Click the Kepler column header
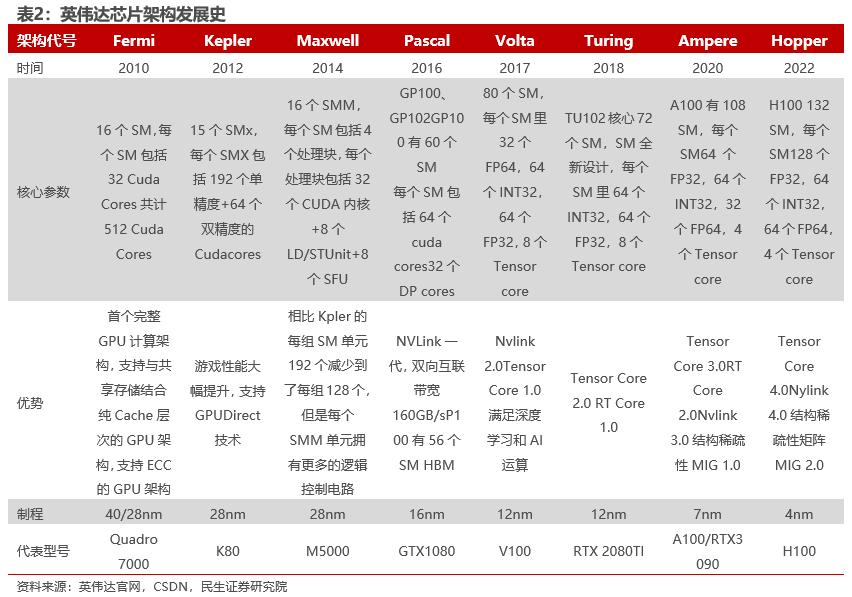This screenshot has height=597, width=852. point(228,41)
